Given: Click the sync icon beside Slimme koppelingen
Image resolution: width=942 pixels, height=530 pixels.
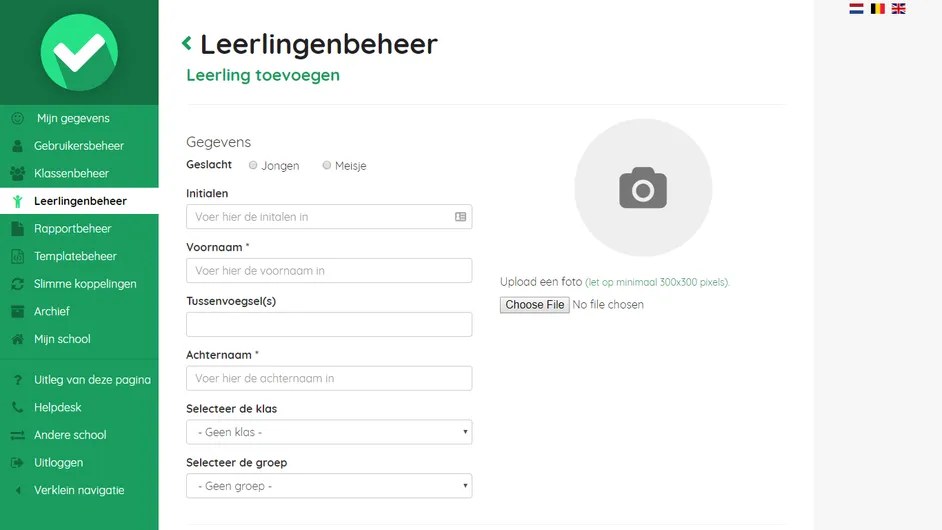Looking at the screenshot, I should click(17, 284).
